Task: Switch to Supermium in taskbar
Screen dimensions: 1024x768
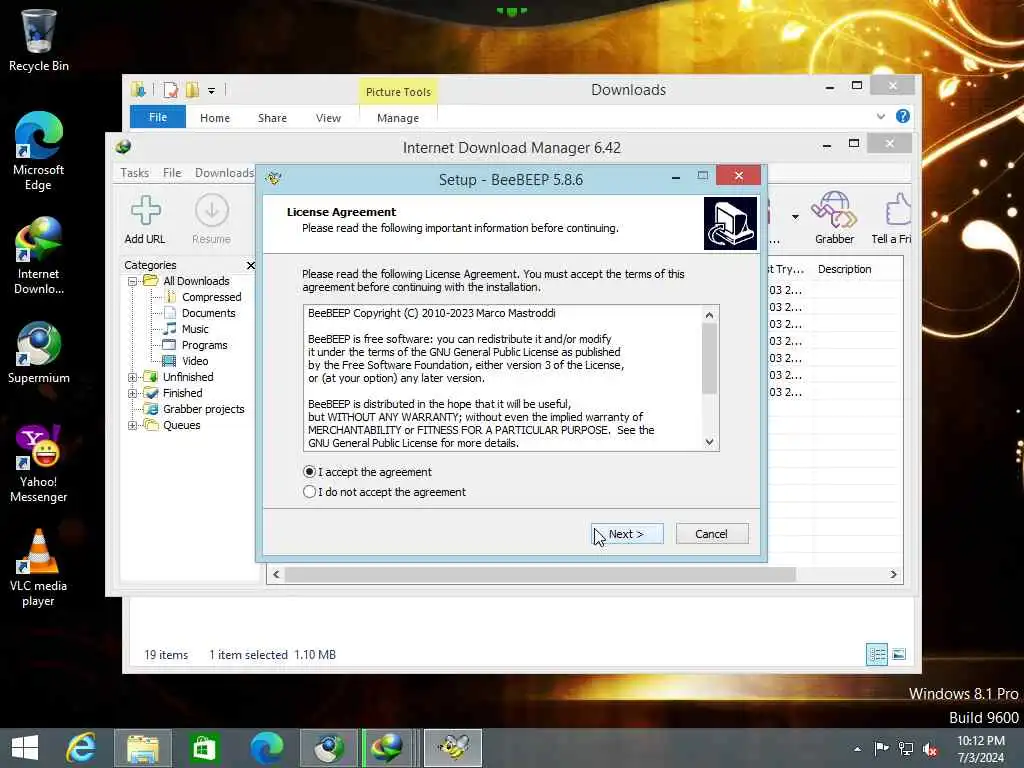Action: pos(328,748)
